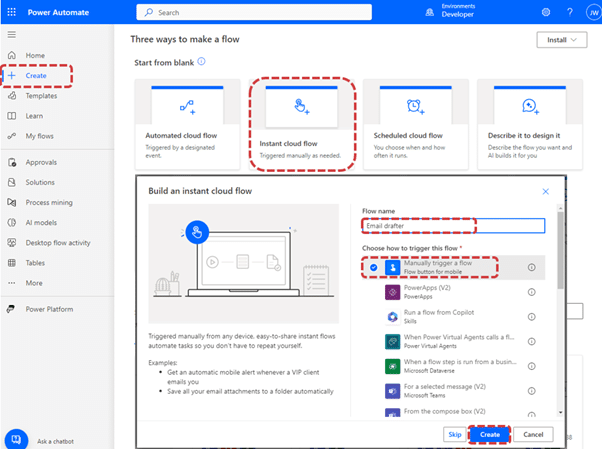Show info for Power Virtual Agents trigger
602x449 pixels.
pos(531,341)
